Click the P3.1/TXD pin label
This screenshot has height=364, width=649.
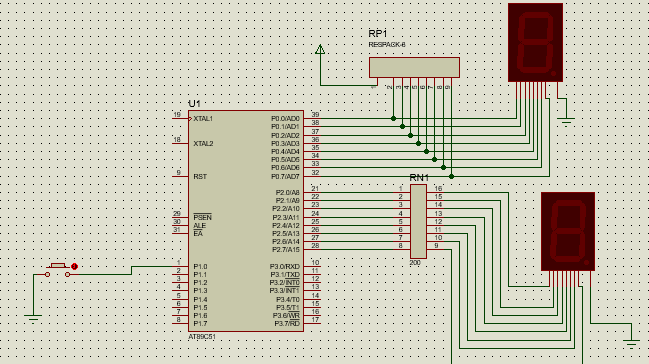(285, 275)
